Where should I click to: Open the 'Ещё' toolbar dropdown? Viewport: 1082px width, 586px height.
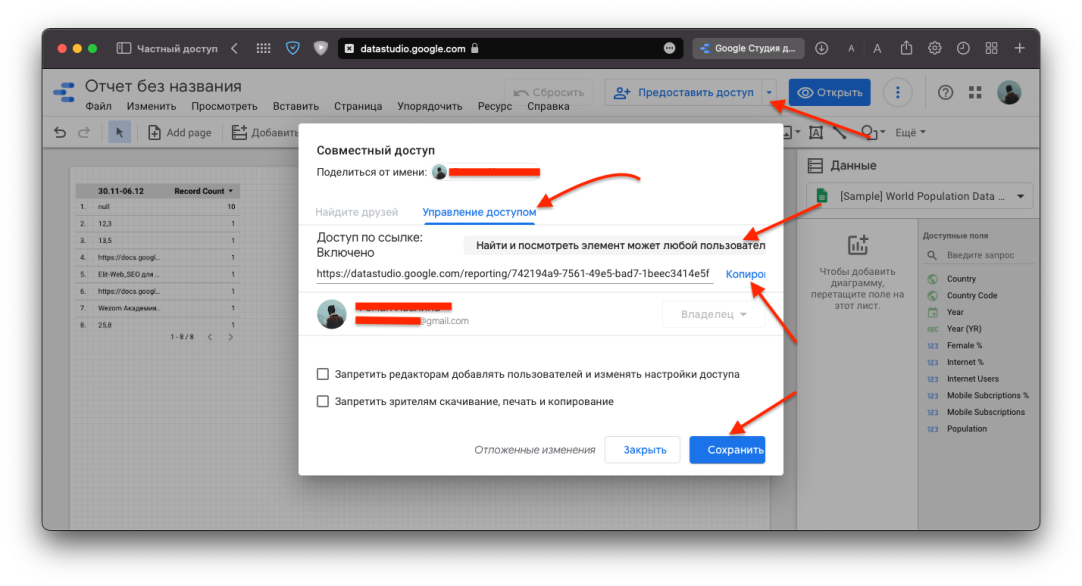[x=910, y=132]
